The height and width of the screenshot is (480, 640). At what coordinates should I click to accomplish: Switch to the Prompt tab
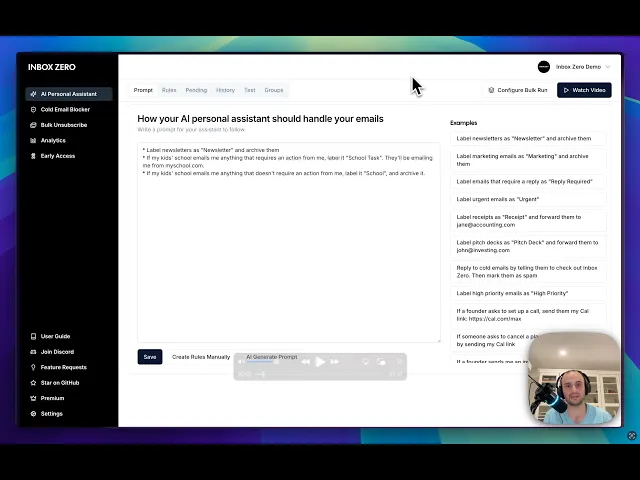tap(143, 90)
